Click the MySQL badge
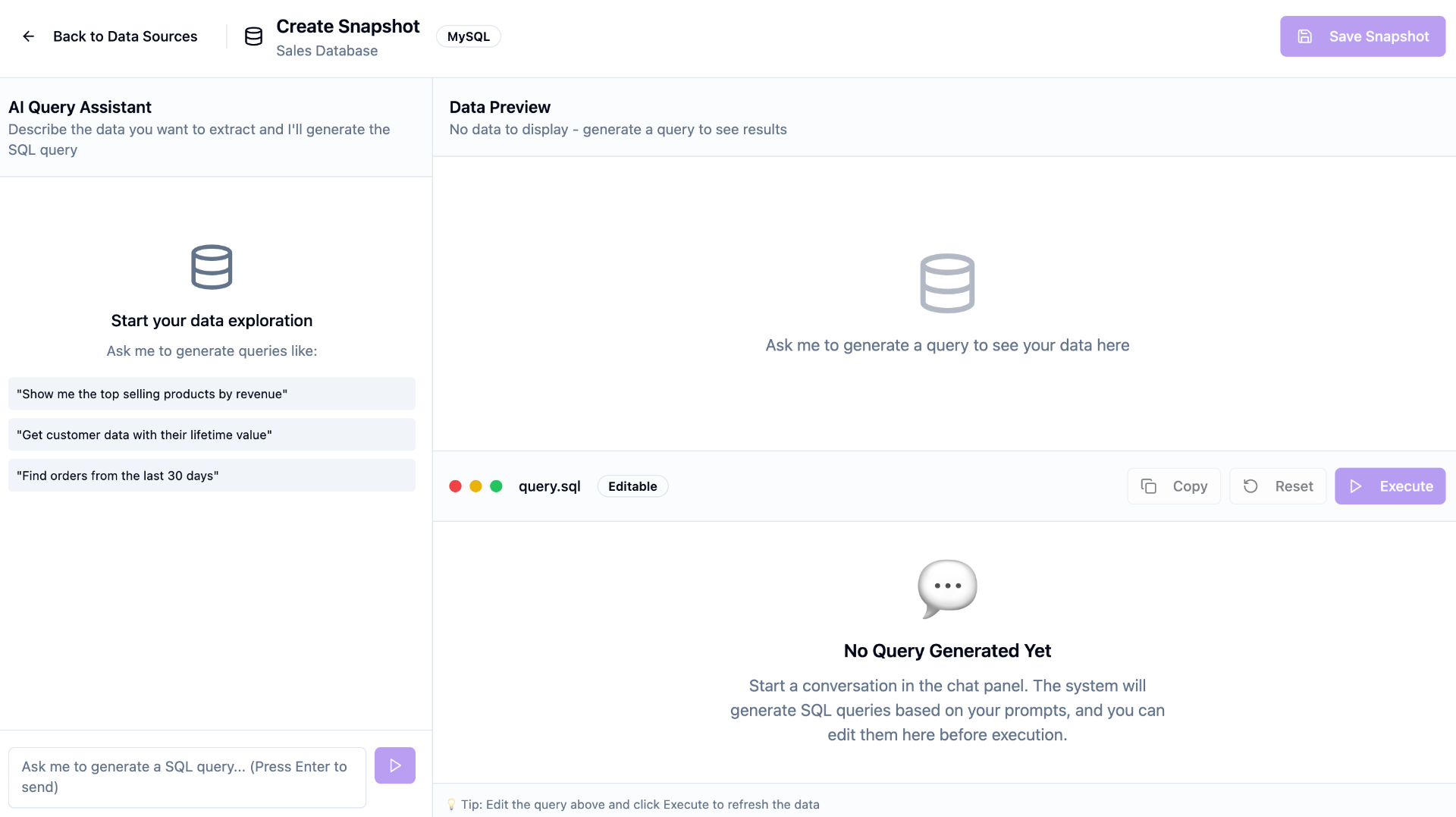Screen dimensions: 1456x817 click(x=468, y=36)
